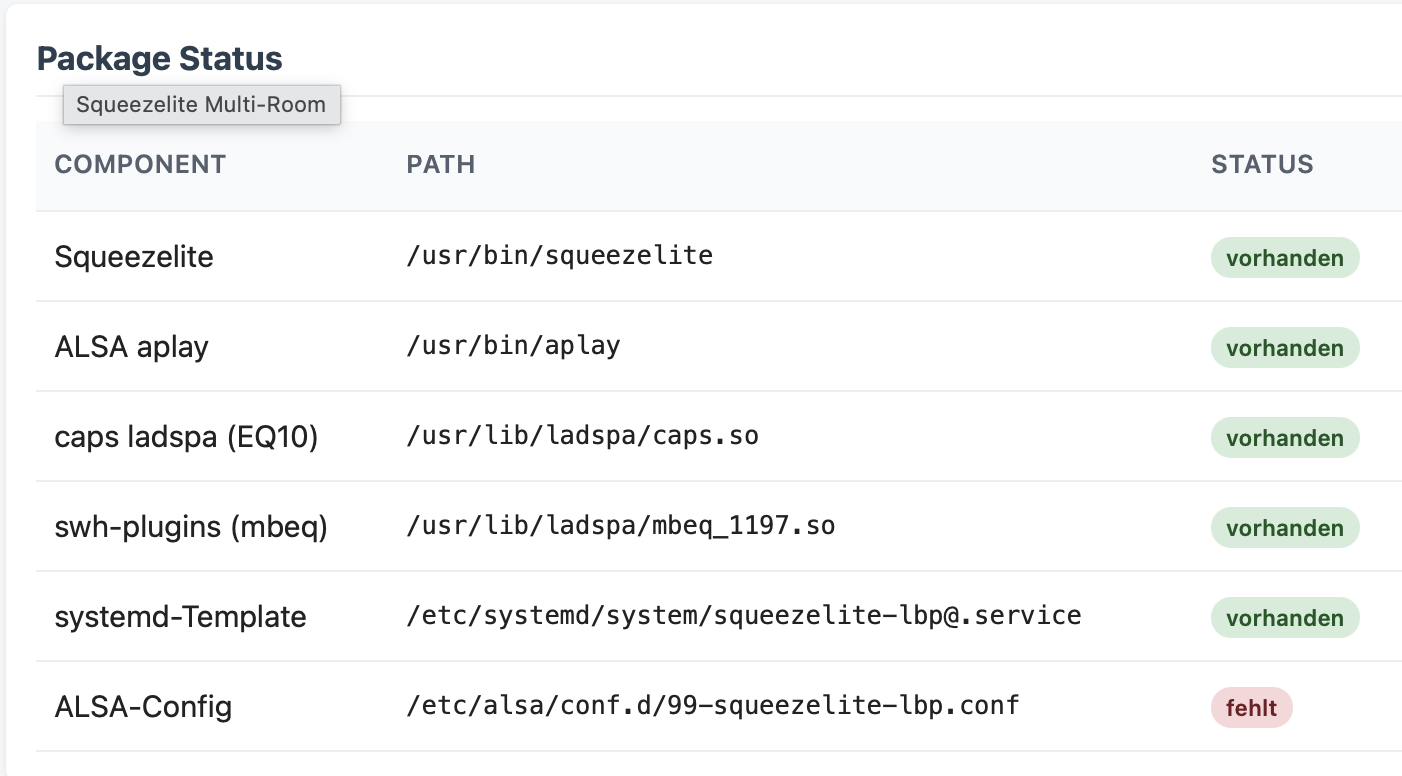Viewport: 1402px width, 776px height.
Task: Select the ALSA aplay component name
Action: [x=131, y=347]
